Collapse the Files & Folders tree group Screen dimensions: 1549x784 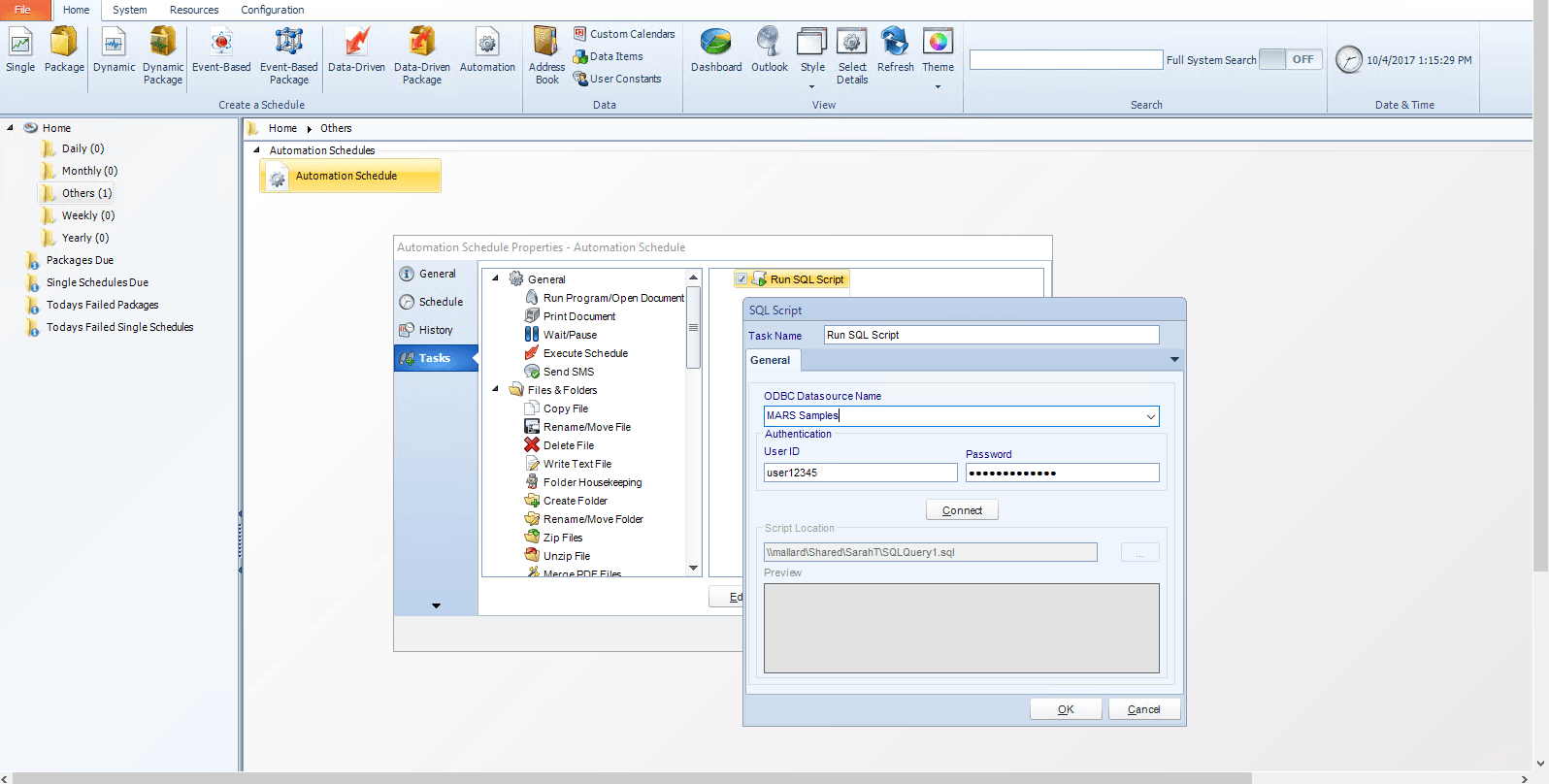496,390
